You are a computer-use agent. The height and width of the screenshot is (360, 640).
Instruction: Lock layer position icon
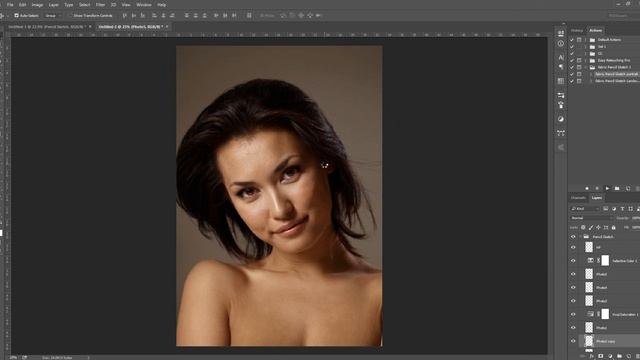point(598,227)
